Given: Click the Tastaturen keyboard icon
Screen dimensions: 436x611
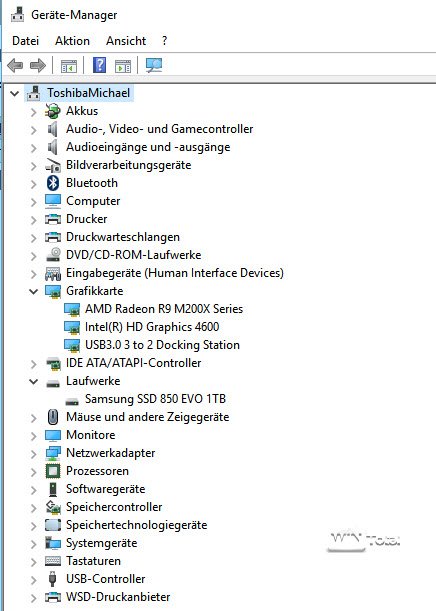Looking at the screenshot, I should 53,561.
